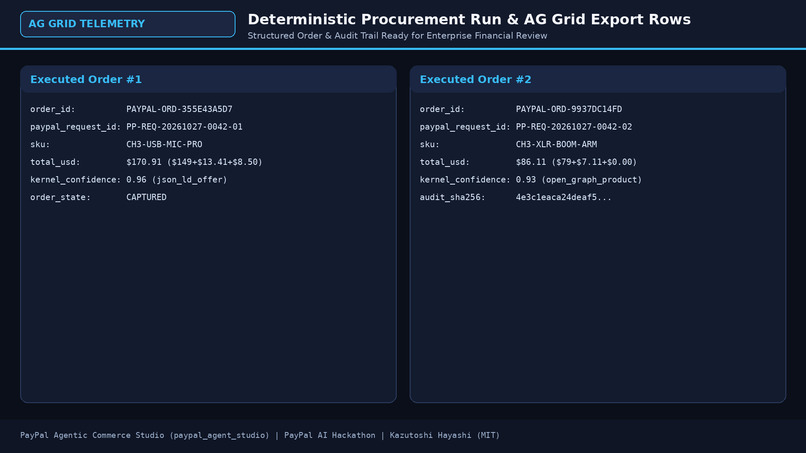Select confidence 0.96 (json_ld_offer)
The height and width of the screenshot is (453, 806).
(177, 179)
